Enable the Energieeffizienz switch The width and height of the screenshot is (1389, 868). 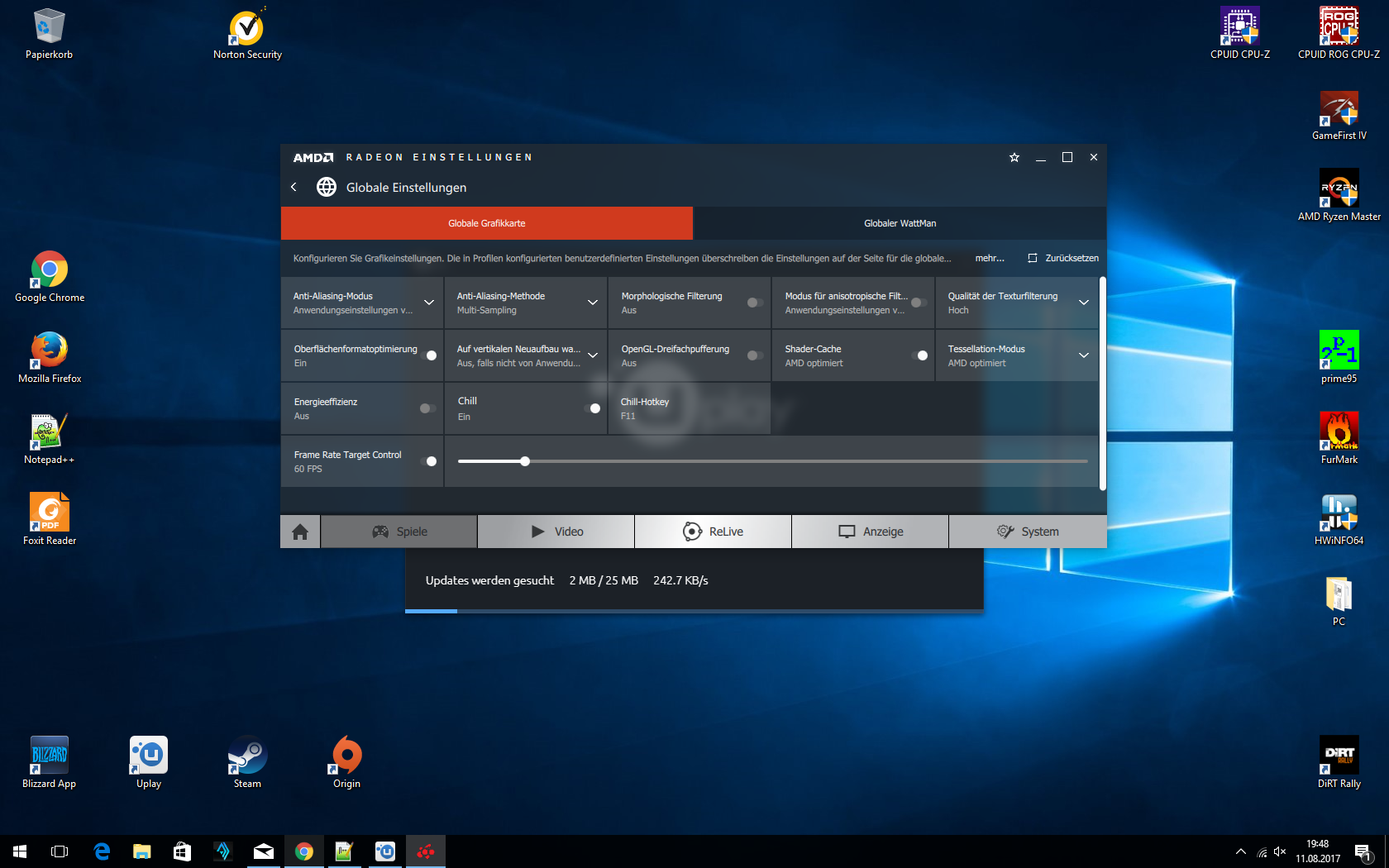[427, 408]
